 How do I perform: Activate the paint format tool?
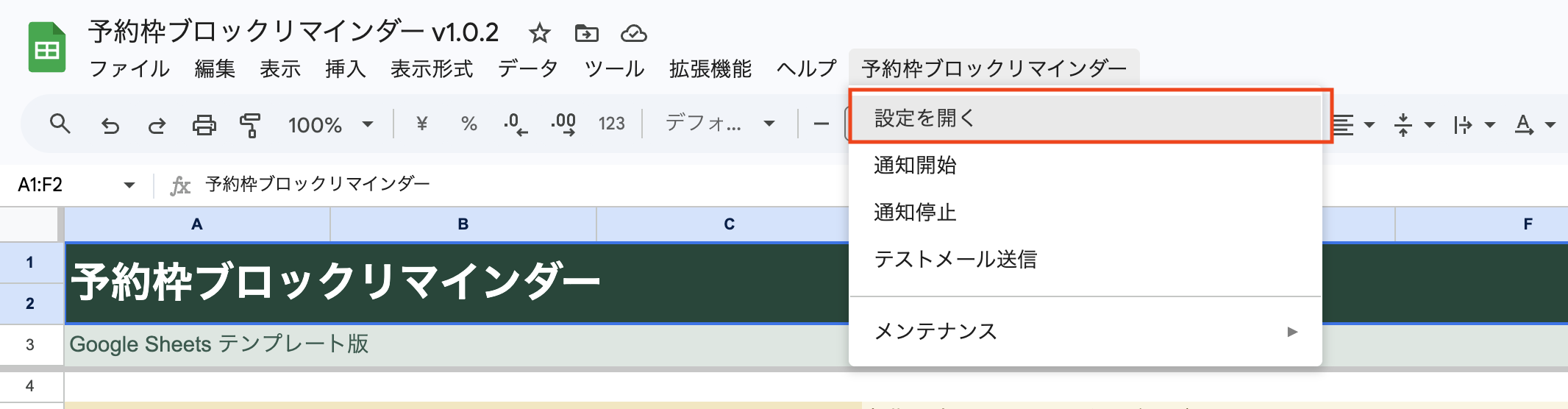pyautogui.click(x=250, y=125)
